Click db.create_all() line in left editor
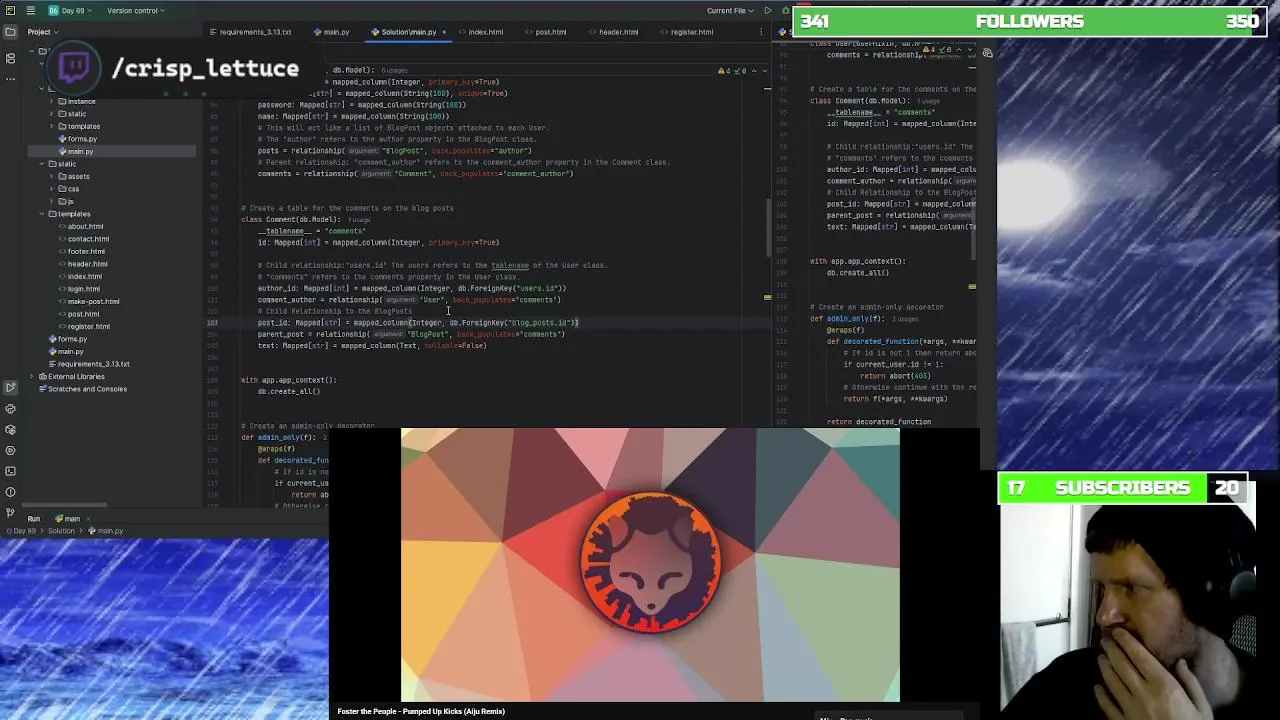Screen dimensions: 1280x720 (288, 392)
